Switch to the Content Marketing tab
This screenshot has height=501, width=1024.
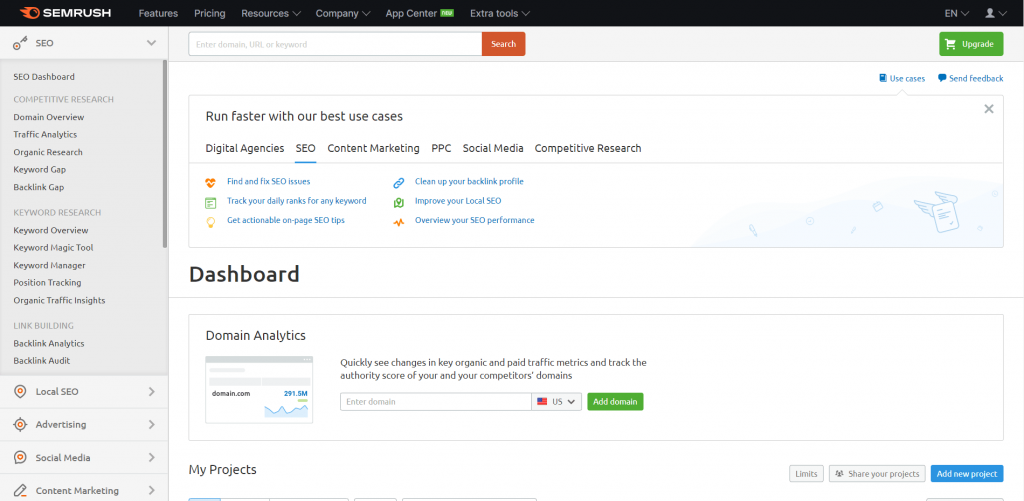tap(374, 148)
